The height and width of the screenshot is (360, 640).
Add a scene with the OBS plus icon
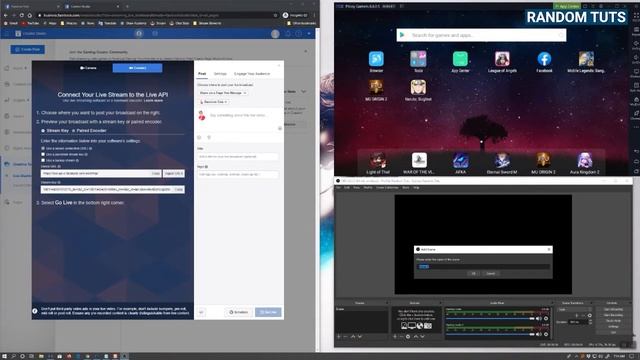pos(338,336)
